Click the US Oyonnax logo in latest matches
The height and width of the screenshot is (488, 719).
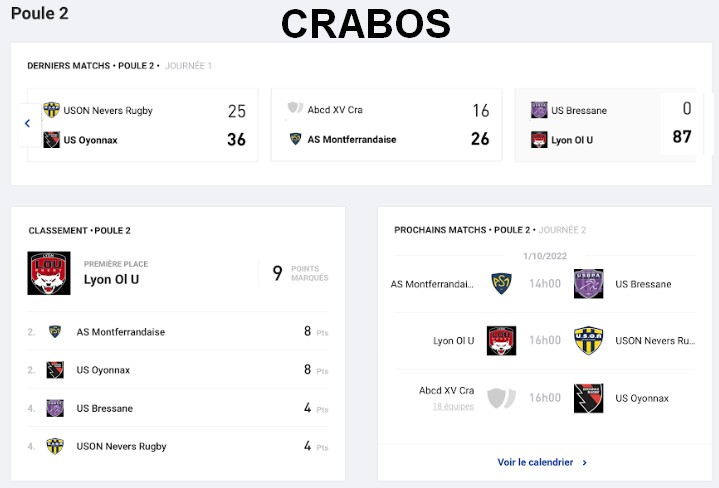[52, 140]
